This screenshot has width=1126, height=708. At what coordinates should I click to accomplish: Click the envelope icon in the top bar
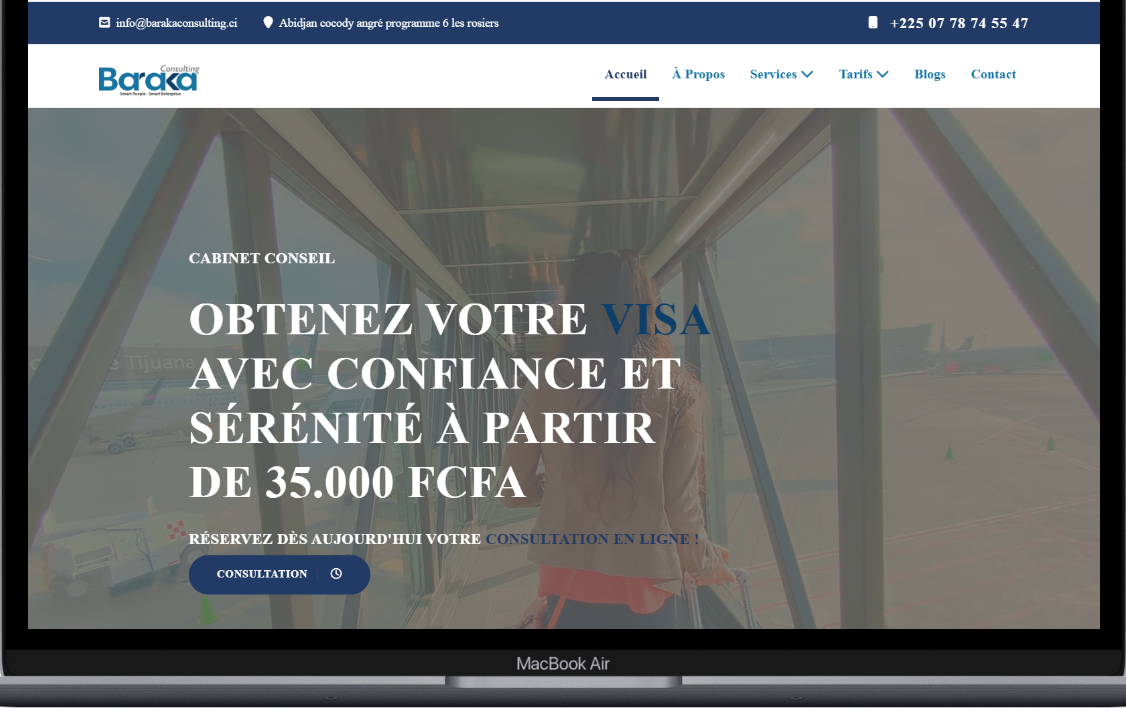click(x=104, y=23)
